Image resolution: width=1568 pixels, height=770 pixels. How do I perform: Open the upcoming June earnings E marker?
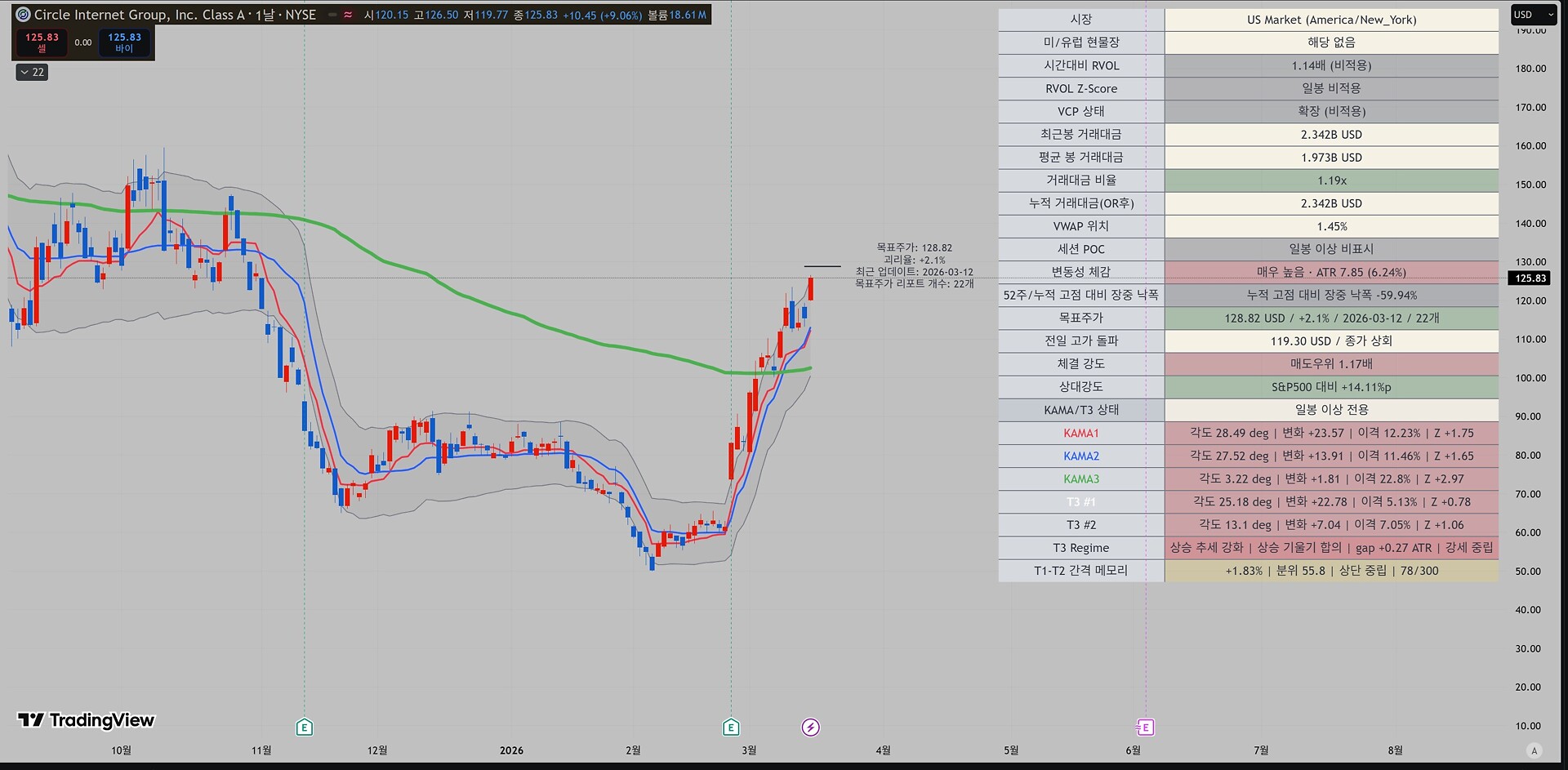[1145, 727]
